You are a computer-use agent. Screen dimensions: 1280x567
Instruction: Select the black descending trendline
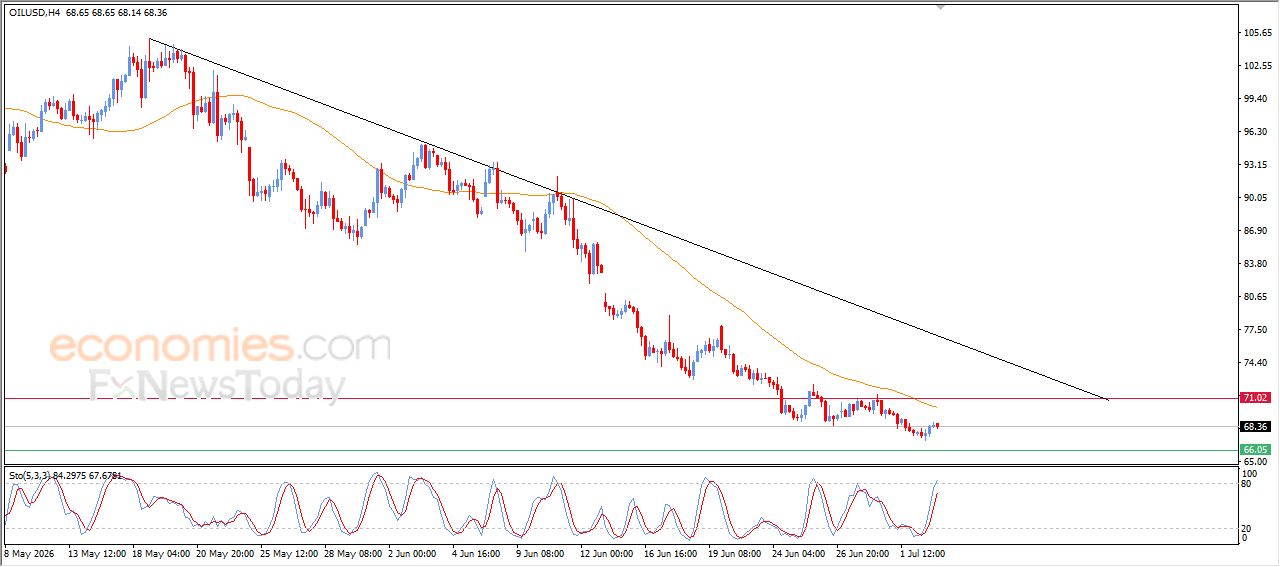click(628, 219)
